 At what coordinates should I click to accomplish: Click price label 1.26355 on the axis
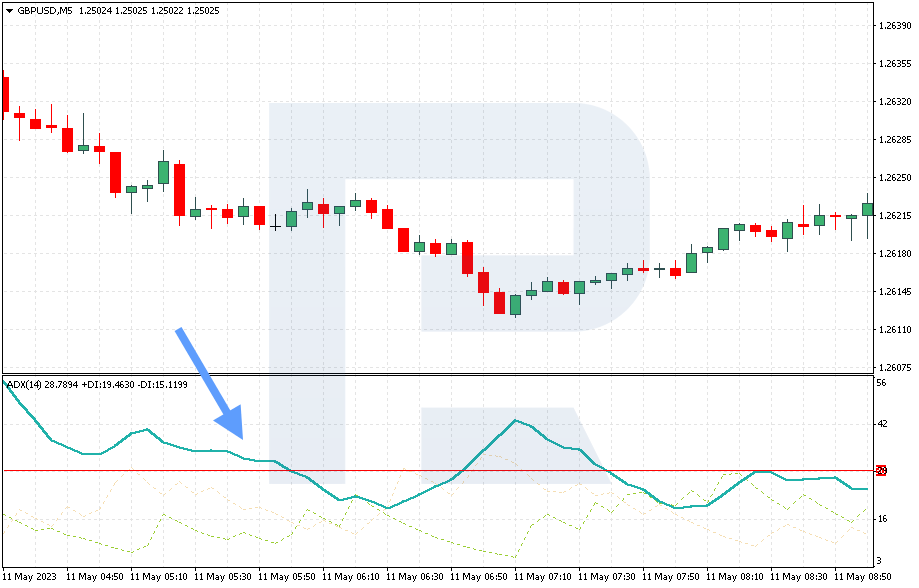click(895, 64)
